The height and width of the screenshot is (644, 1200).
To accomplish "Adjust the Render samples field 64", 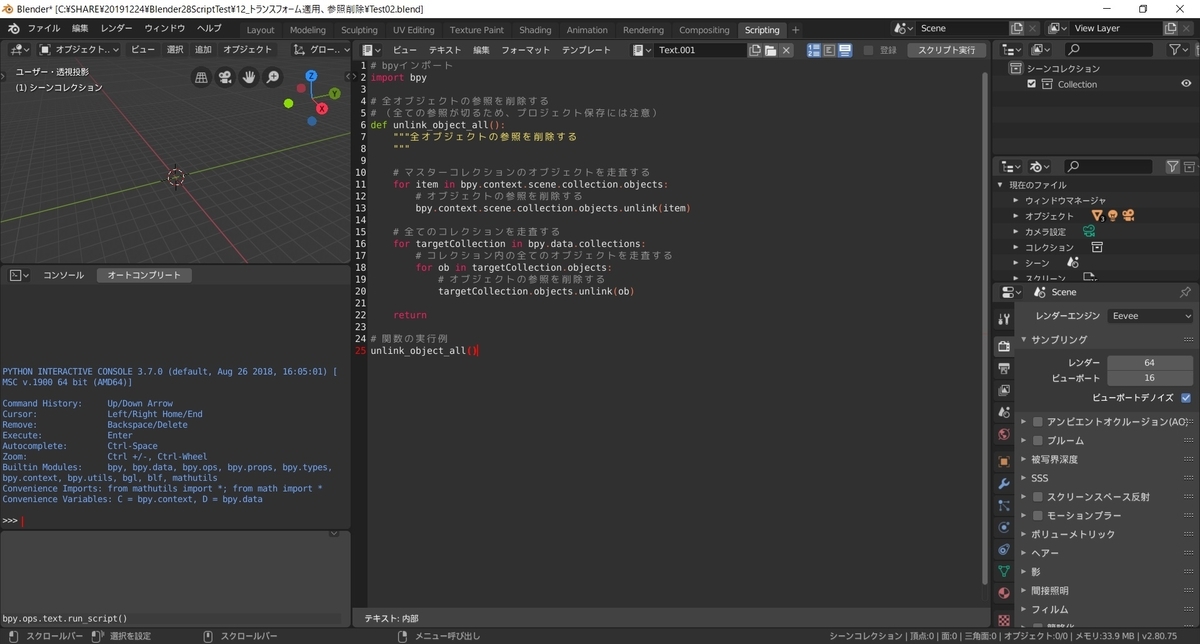I will (1149, 362).
